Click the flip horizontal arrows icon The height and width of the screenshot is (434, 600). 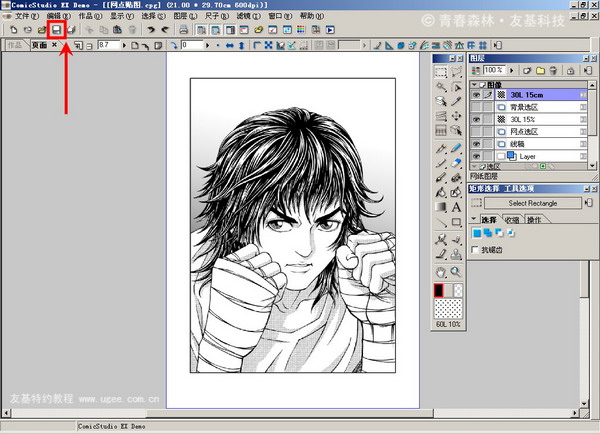[x=229, y=46]
